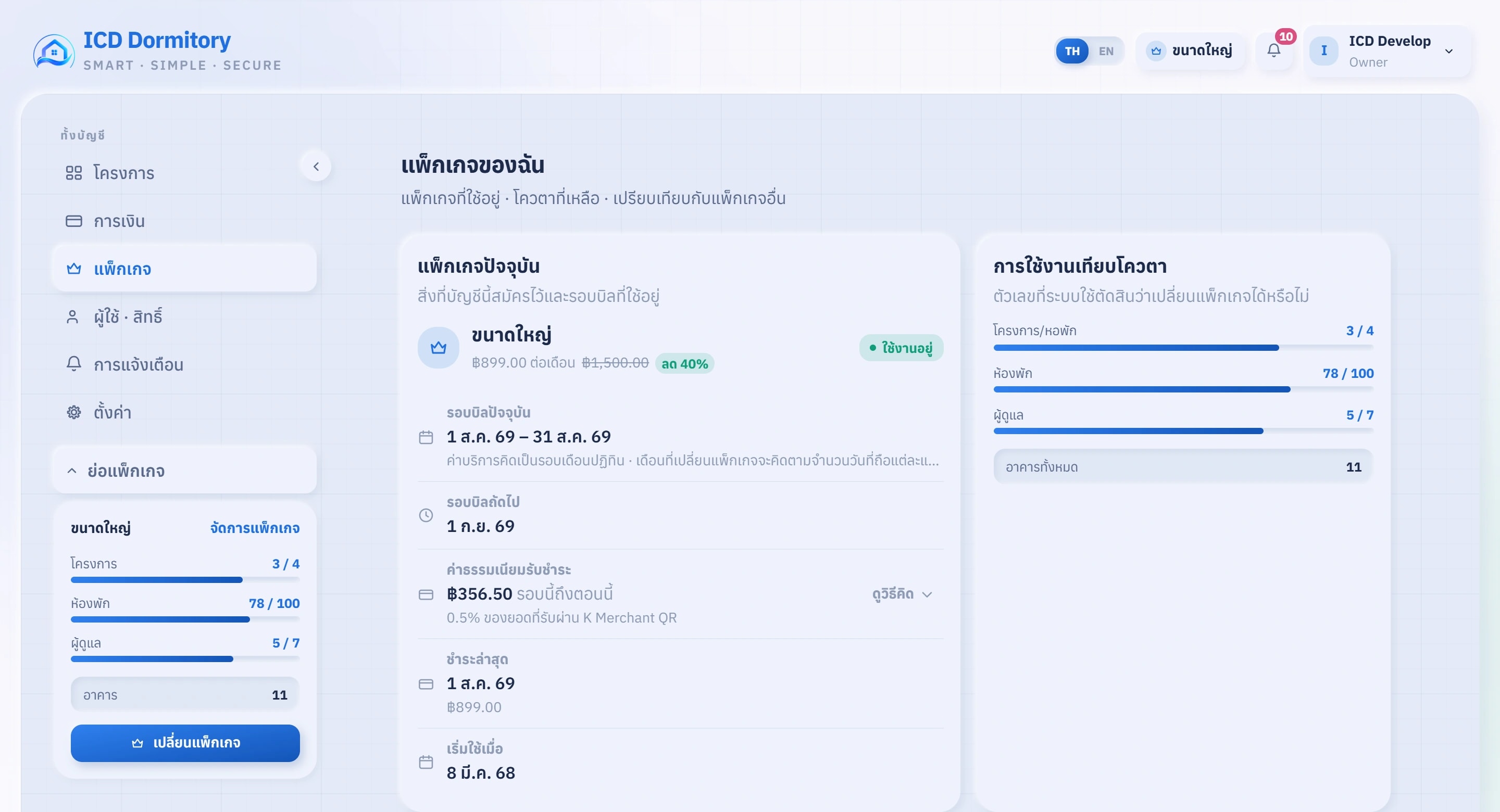Click the user avatar letter I
This screenshot has width=1500, height=812.
(x=1323, y=51)
